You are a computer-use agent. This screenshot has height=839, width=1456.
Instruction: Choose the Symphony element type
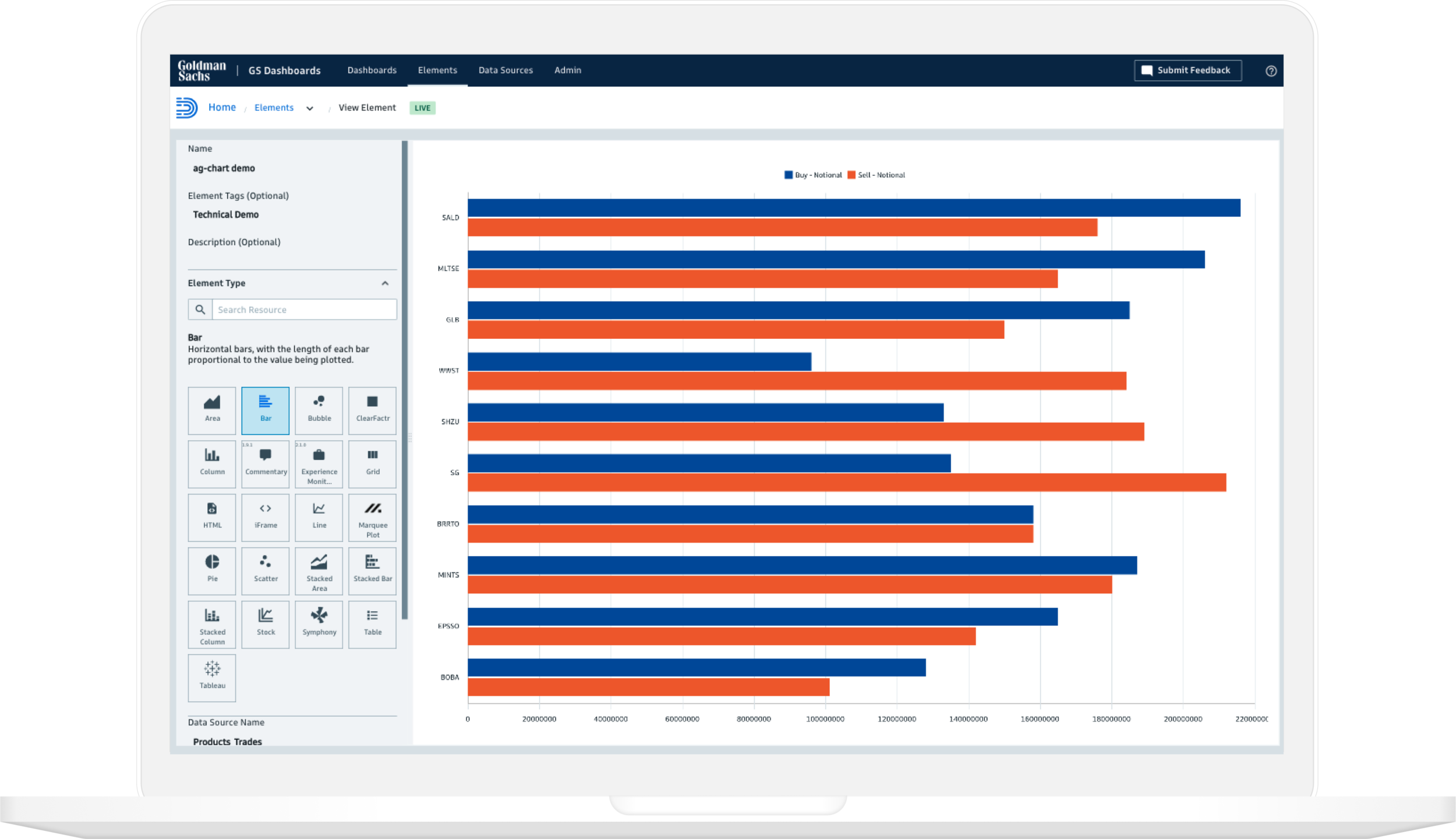319,624
